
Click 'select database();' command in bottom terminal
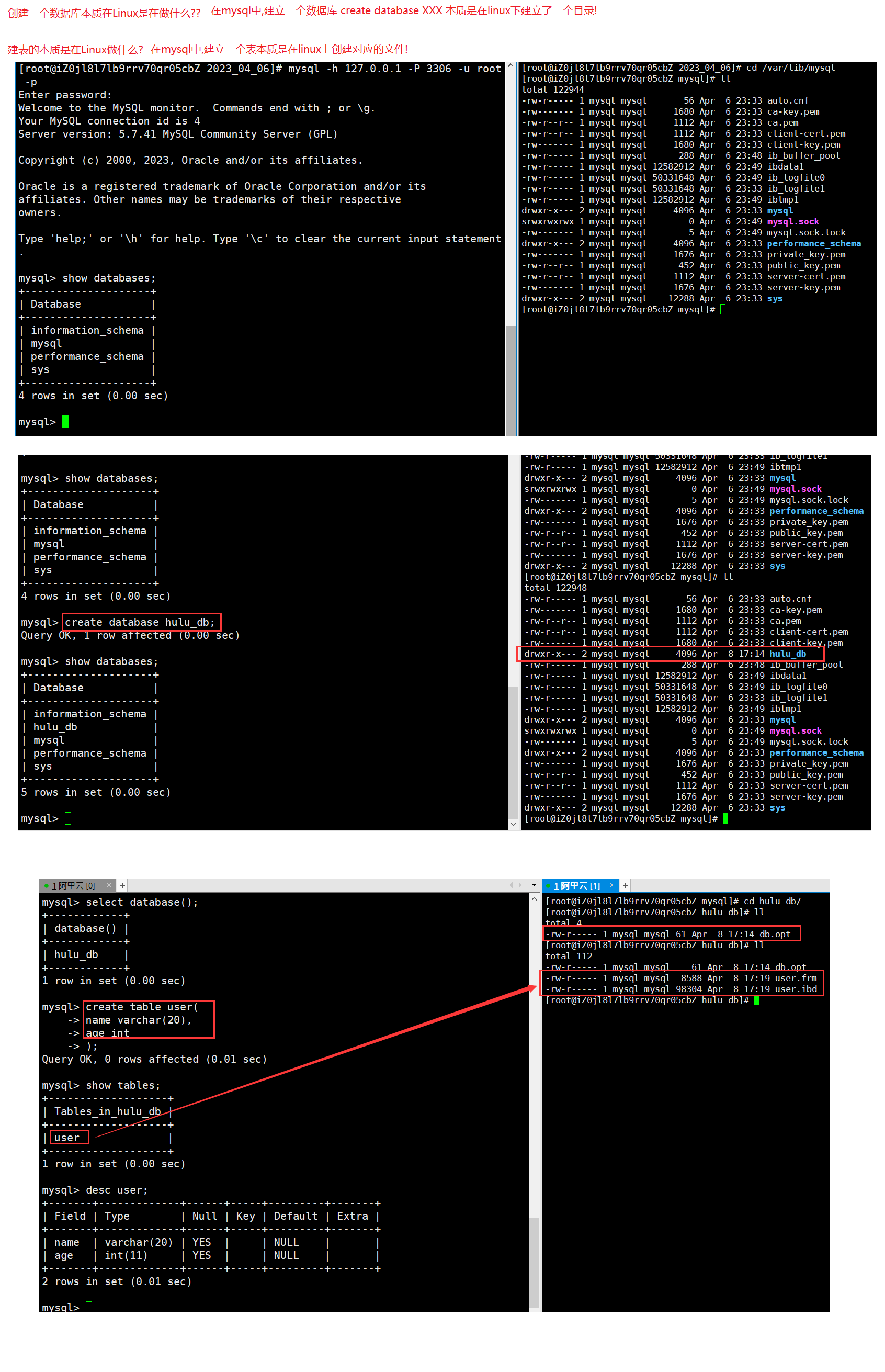click(142, 903)
